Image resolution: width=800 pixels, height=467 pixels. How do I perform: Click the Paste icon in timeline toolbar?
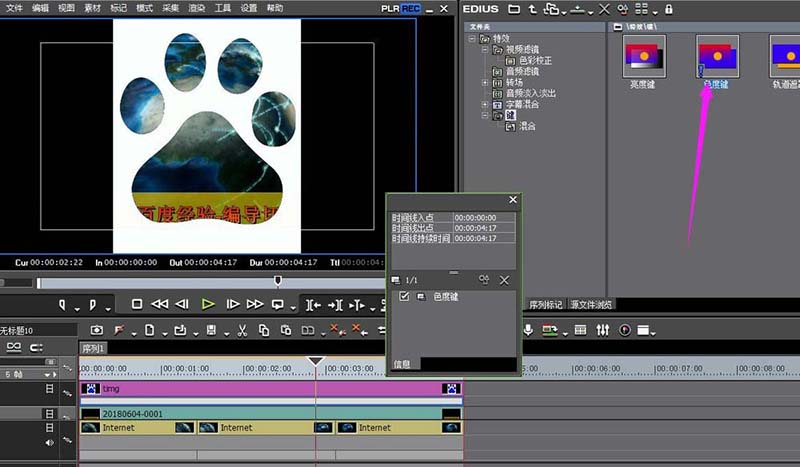pos(286,330)
